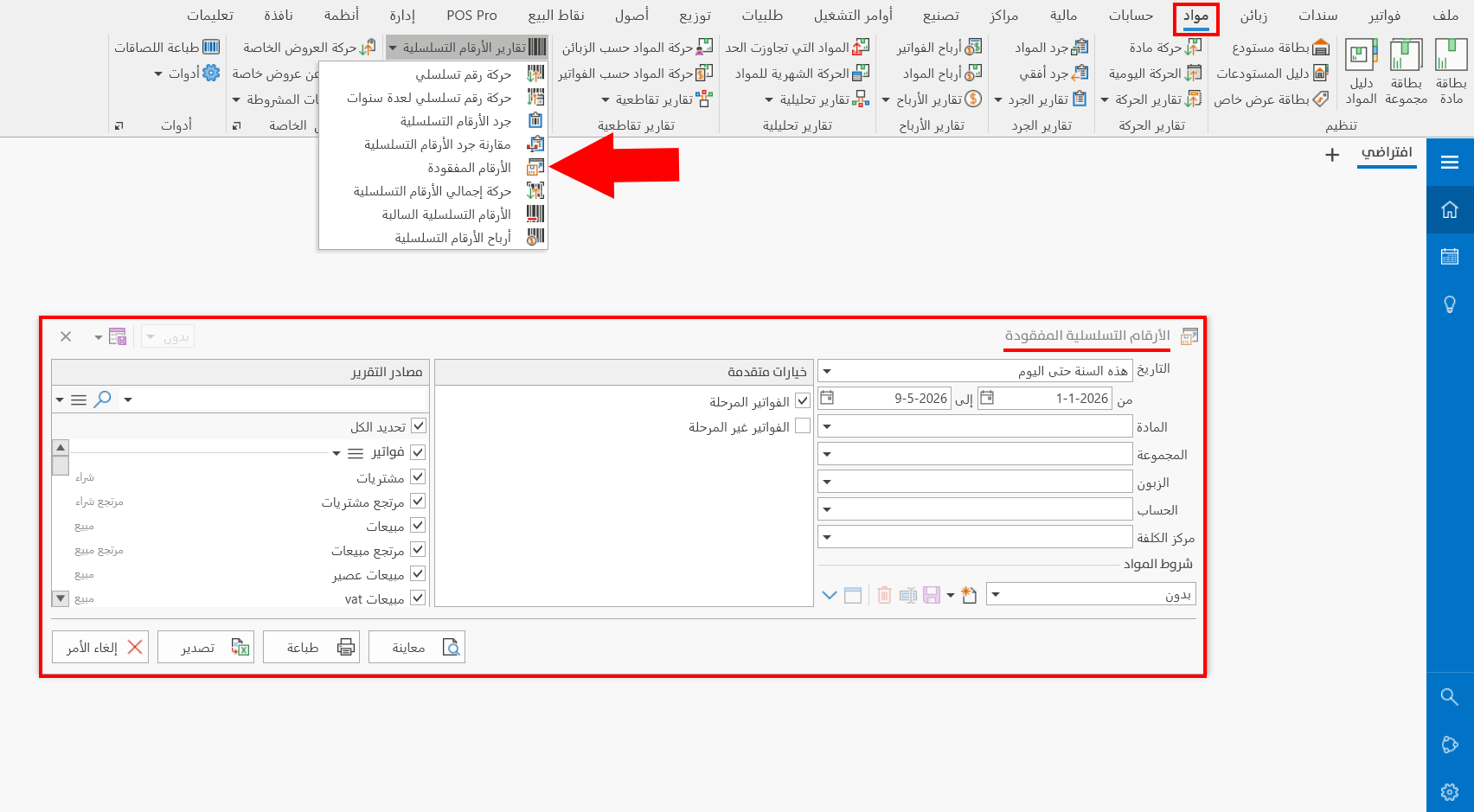Click إلغاء الأمر cancel button
The height and width of the screenshot is (812, 1474).
100,647
